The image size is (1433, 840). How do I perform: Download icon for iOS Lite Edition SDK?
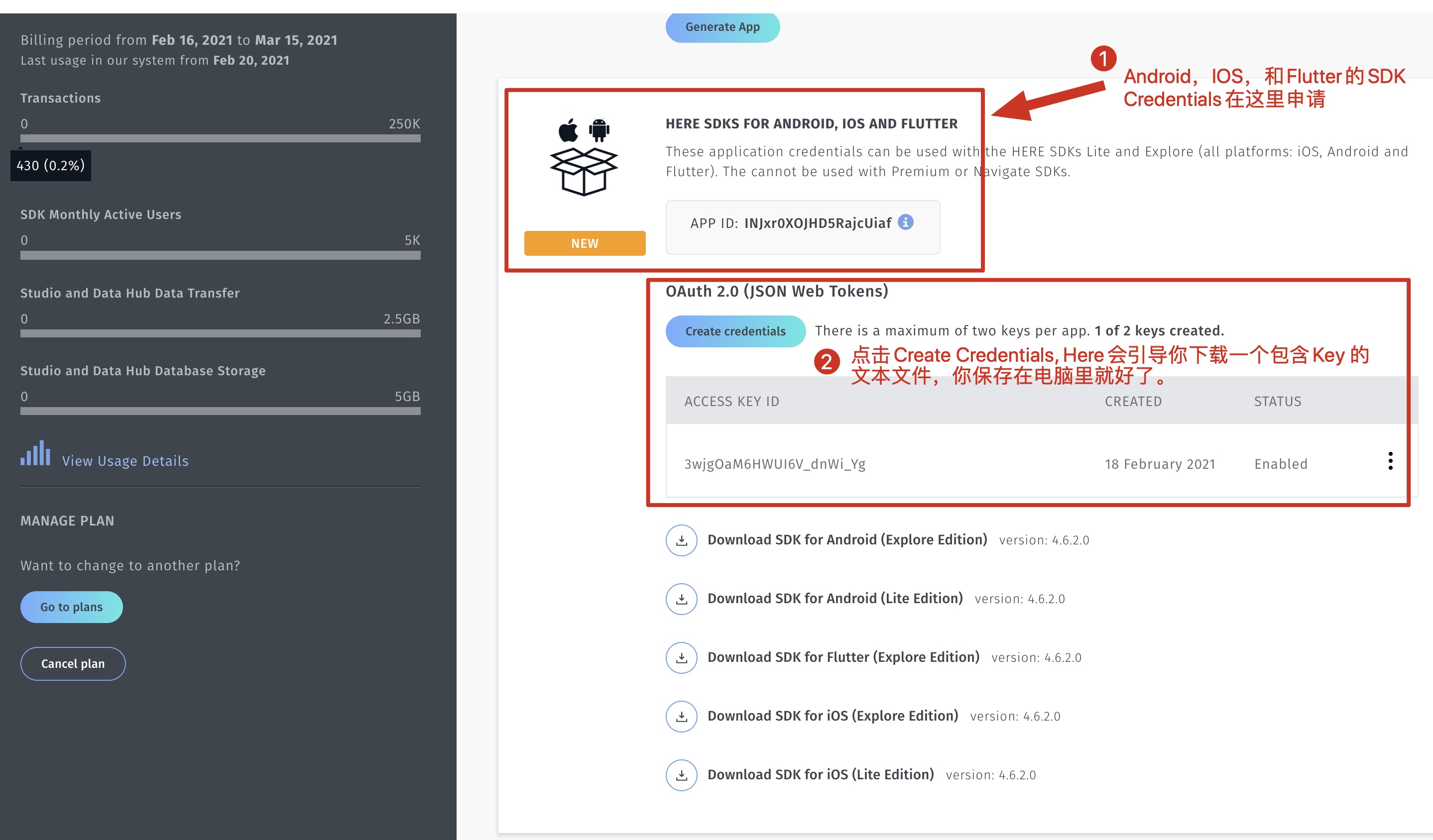point(681,775)
